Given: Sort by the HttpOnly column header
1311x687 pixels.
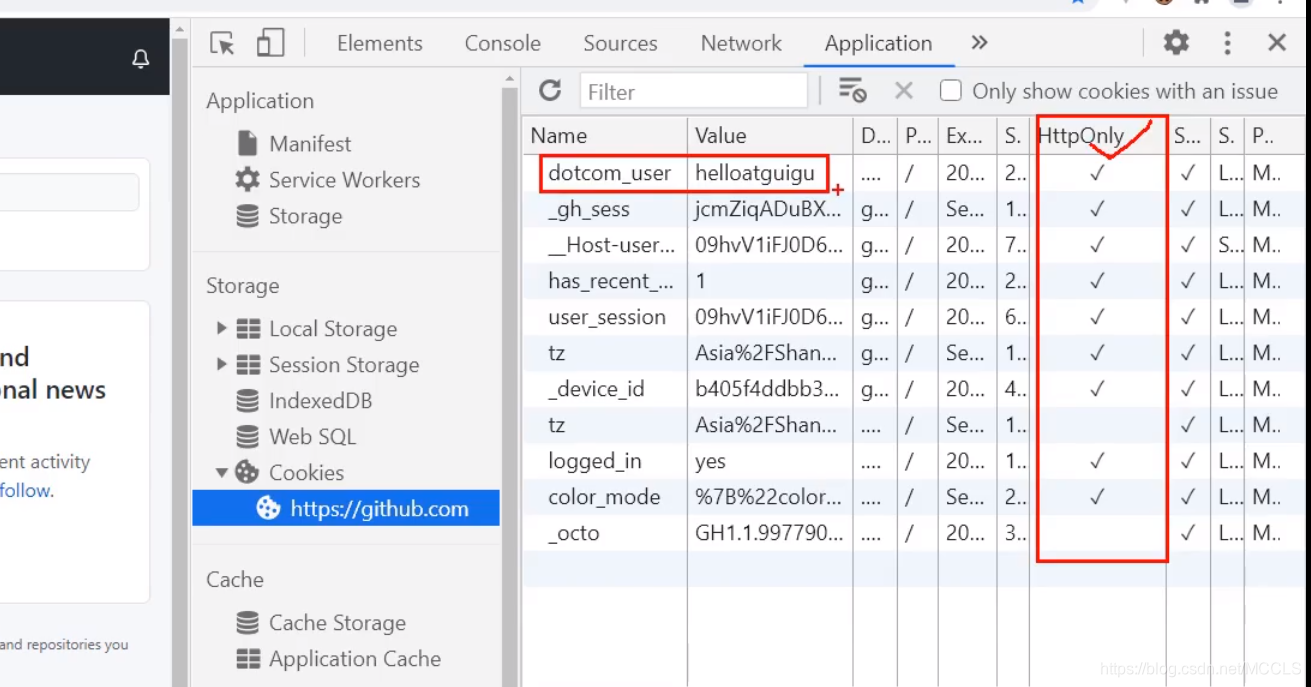Looking at the screenshot, I should [1098, 135].
